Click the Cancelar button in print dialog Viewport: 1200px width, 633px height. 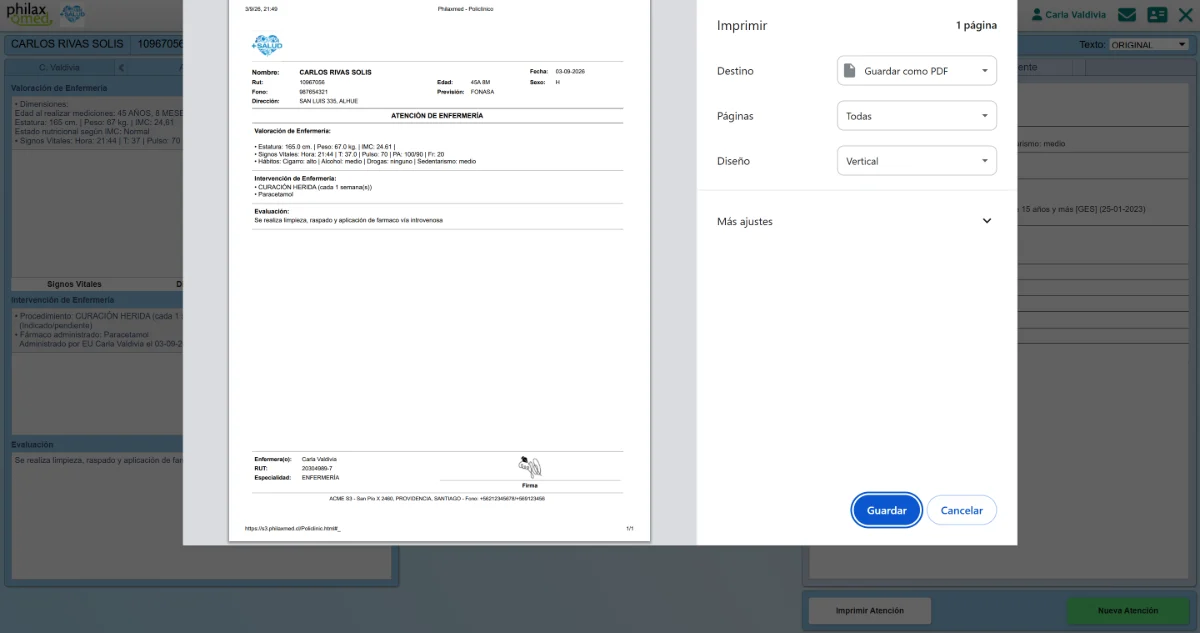[x=962, y=510]
